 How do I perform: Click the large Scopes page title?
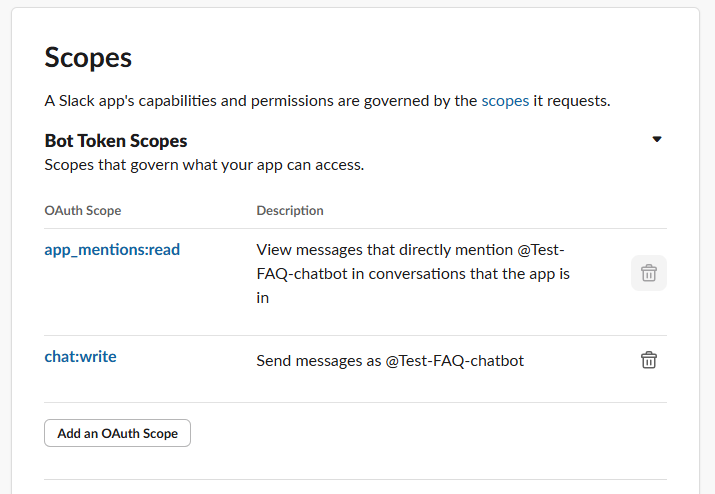[x=88, y=57]
